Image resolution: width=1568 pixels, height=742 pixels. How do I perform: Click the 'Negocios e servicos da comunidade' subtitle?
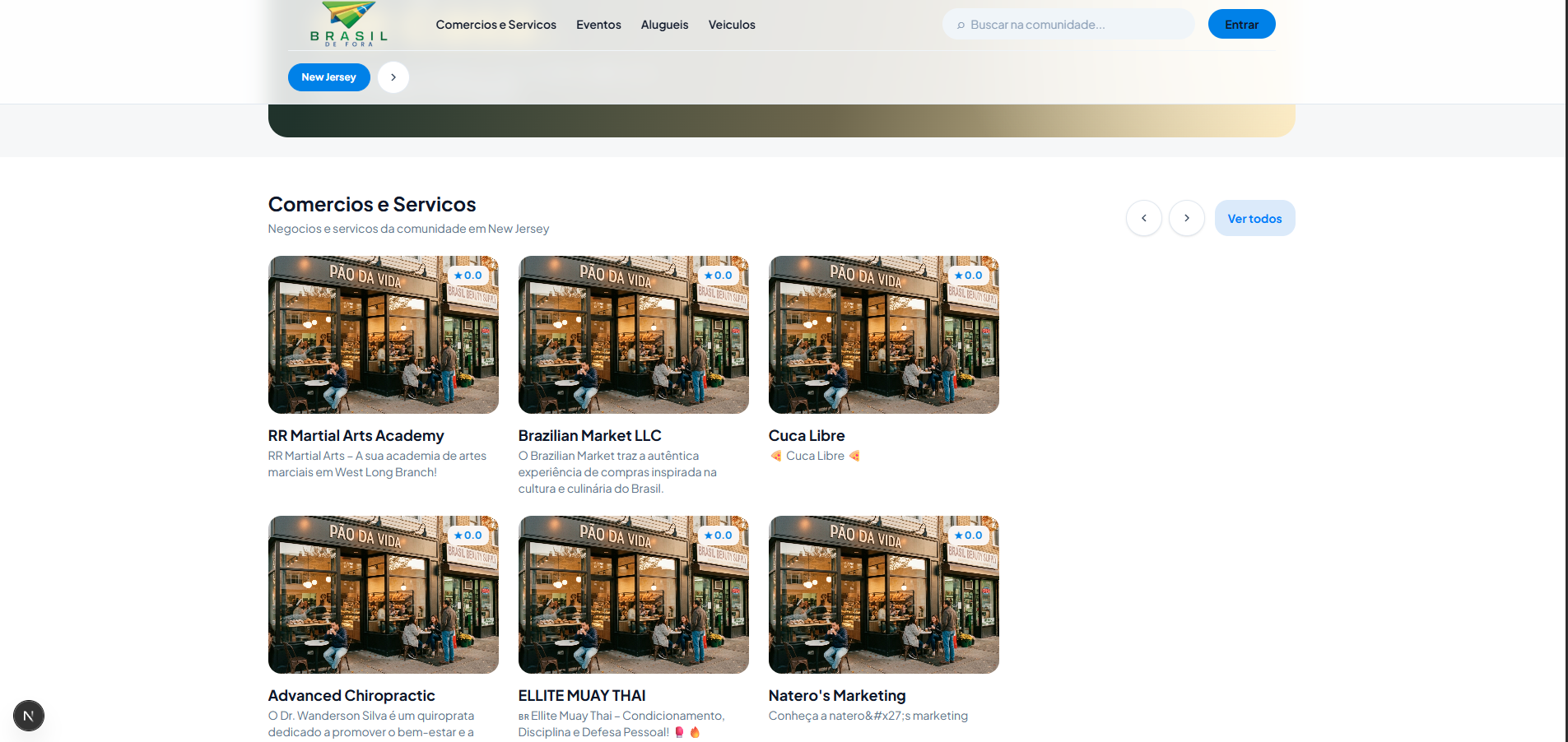coord(408,229)
